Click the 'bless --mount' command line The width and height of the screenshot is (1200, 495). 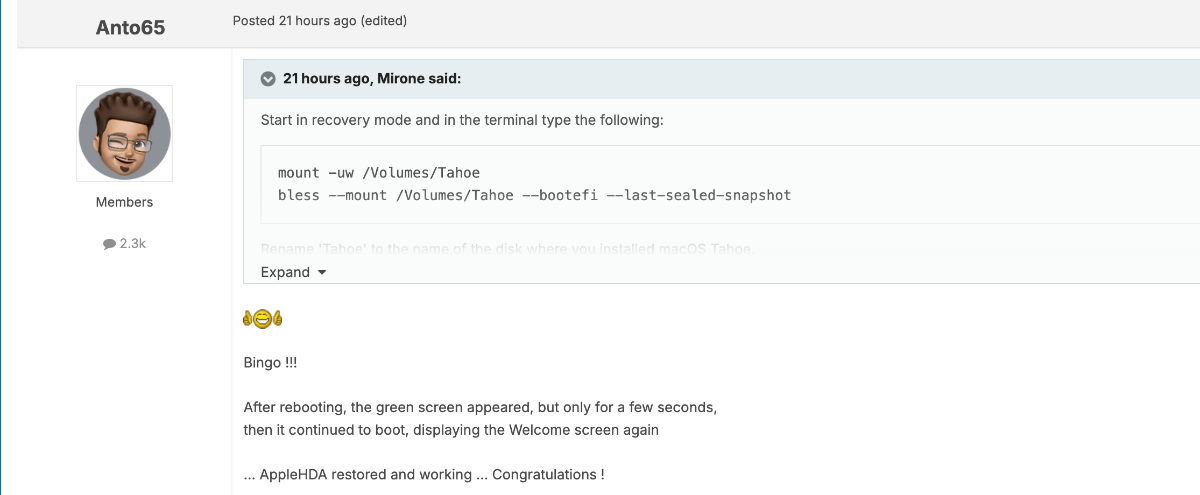[x=534, y=195]
